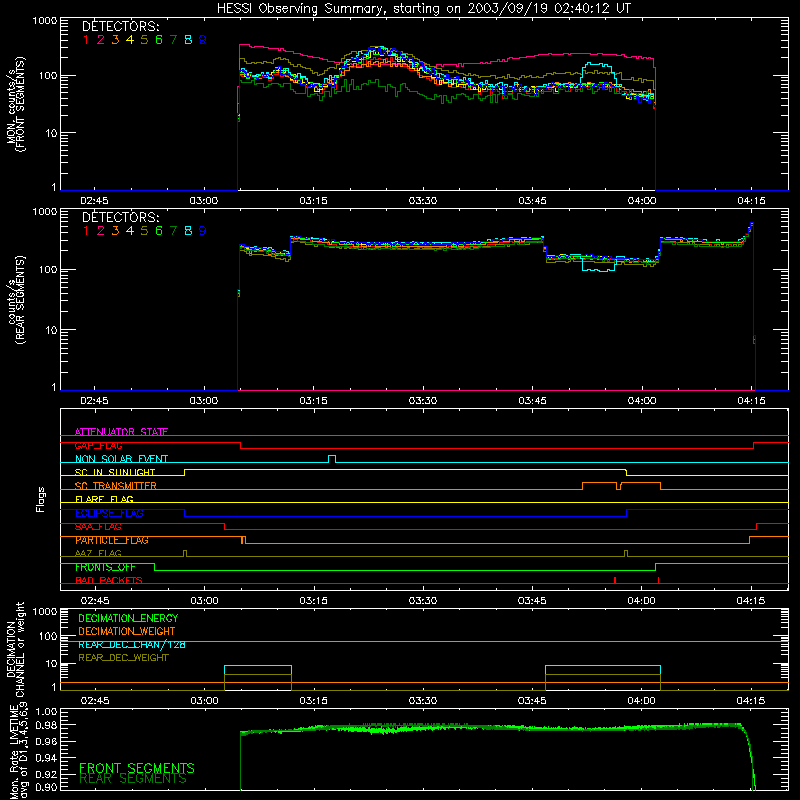This screenshot has width=800, height=800.
Task: Click detector 6 in the front segments legend
Action: tap(159, 40)
